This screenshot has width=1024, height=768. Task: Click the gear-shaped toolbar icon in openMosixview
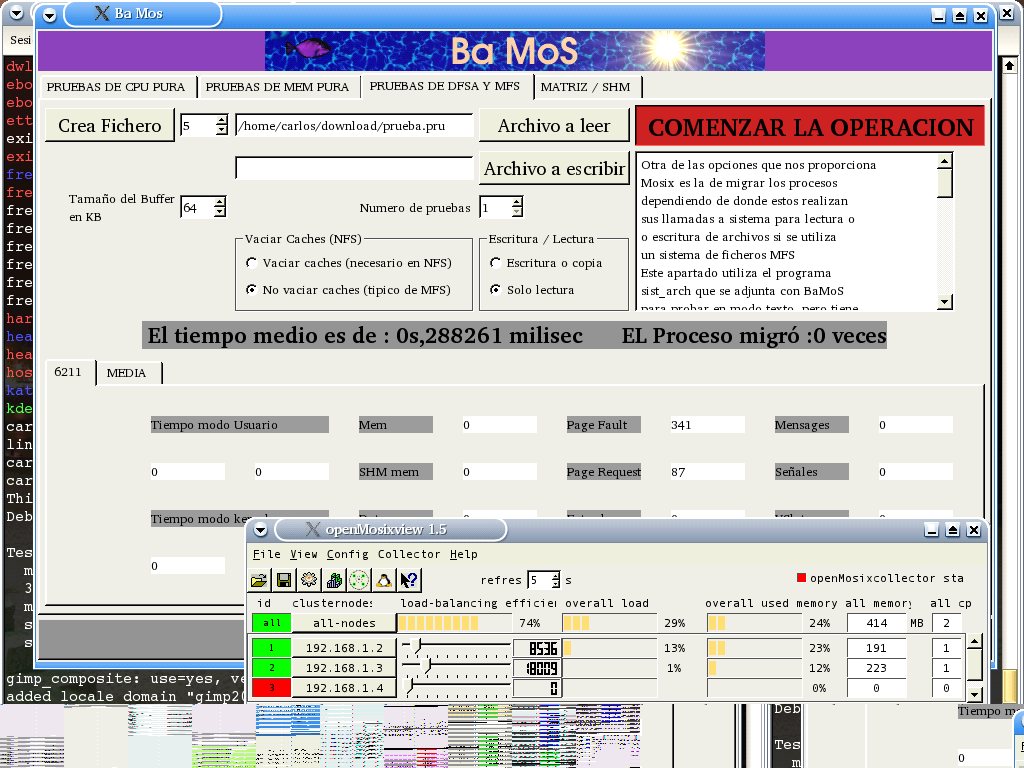pyautogui.click(x=308, y=580)
